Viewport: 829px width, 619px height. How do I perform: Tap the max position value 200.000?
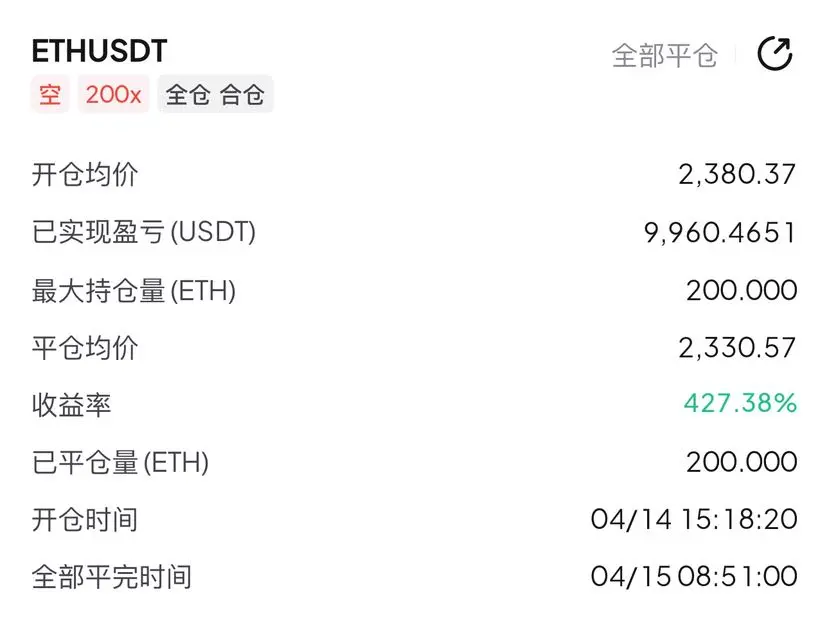tap(742, 290)
